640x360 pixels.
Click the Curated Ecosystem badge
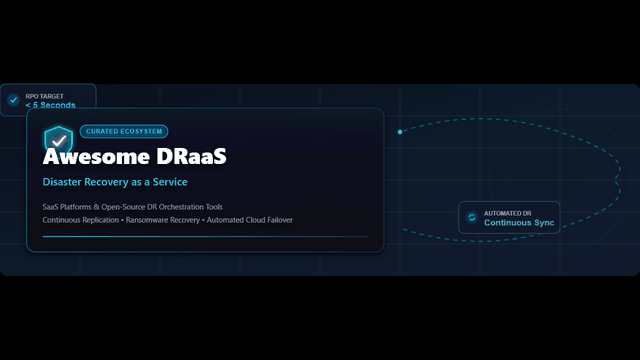coord(124,131)
